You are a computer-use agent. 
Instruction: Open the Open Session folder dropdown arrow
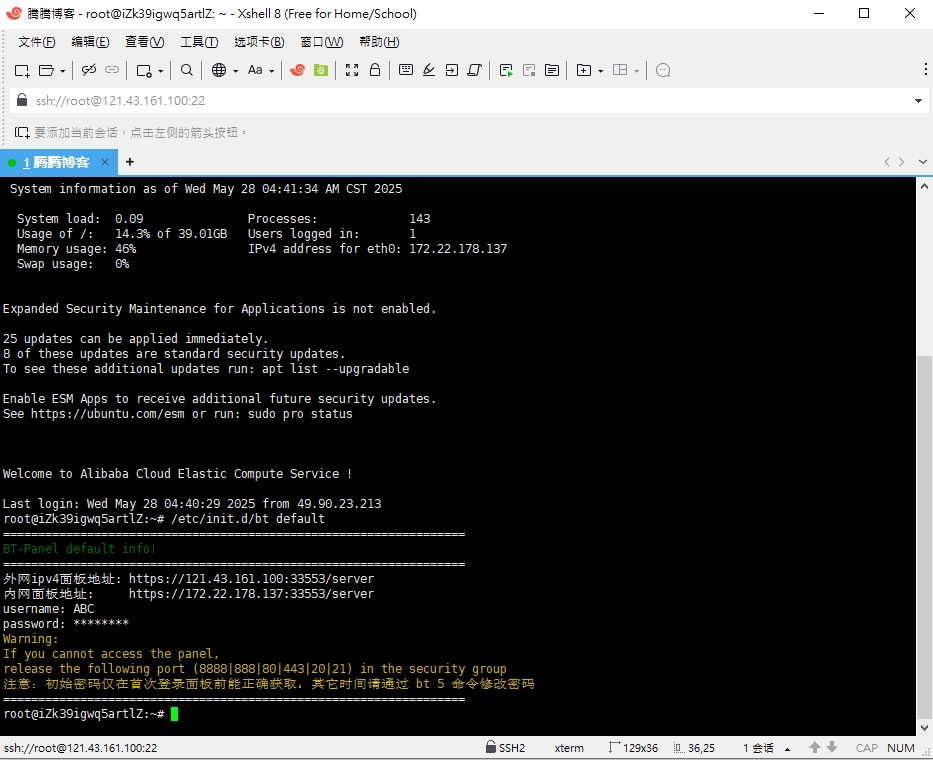click(62, 71)
